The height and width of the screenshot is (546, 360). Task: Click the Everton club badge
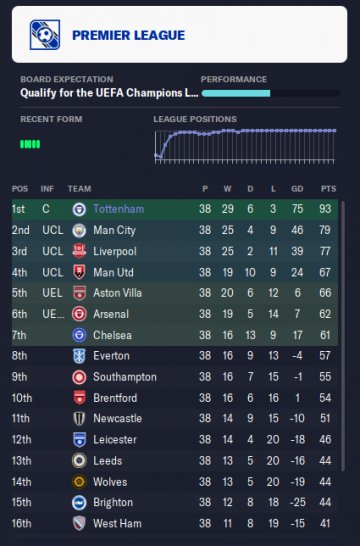point(79,356)
